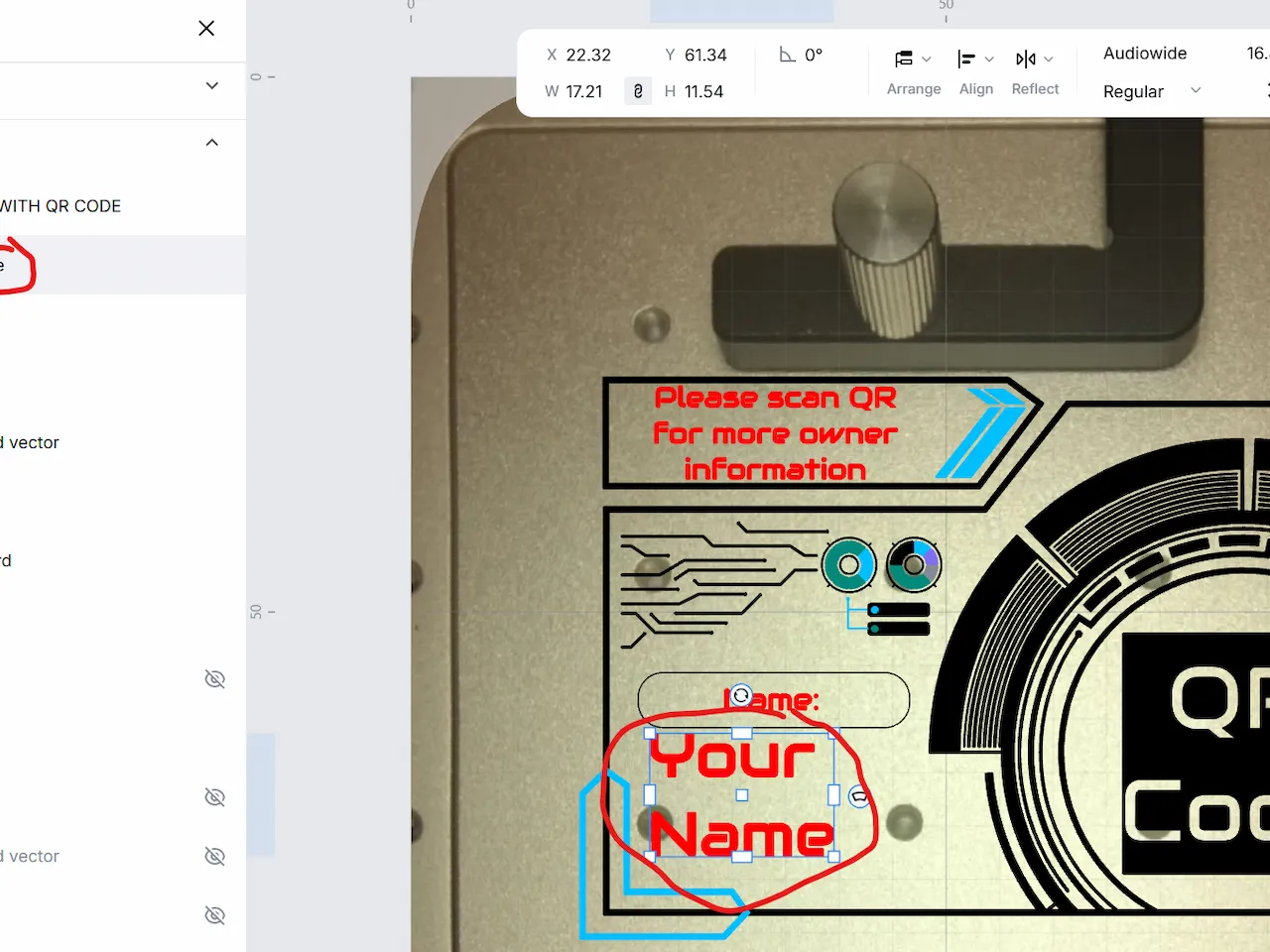Select the 'Please scan QR' text block
The height and width of the screenshot is (952, 1270).
775,433
